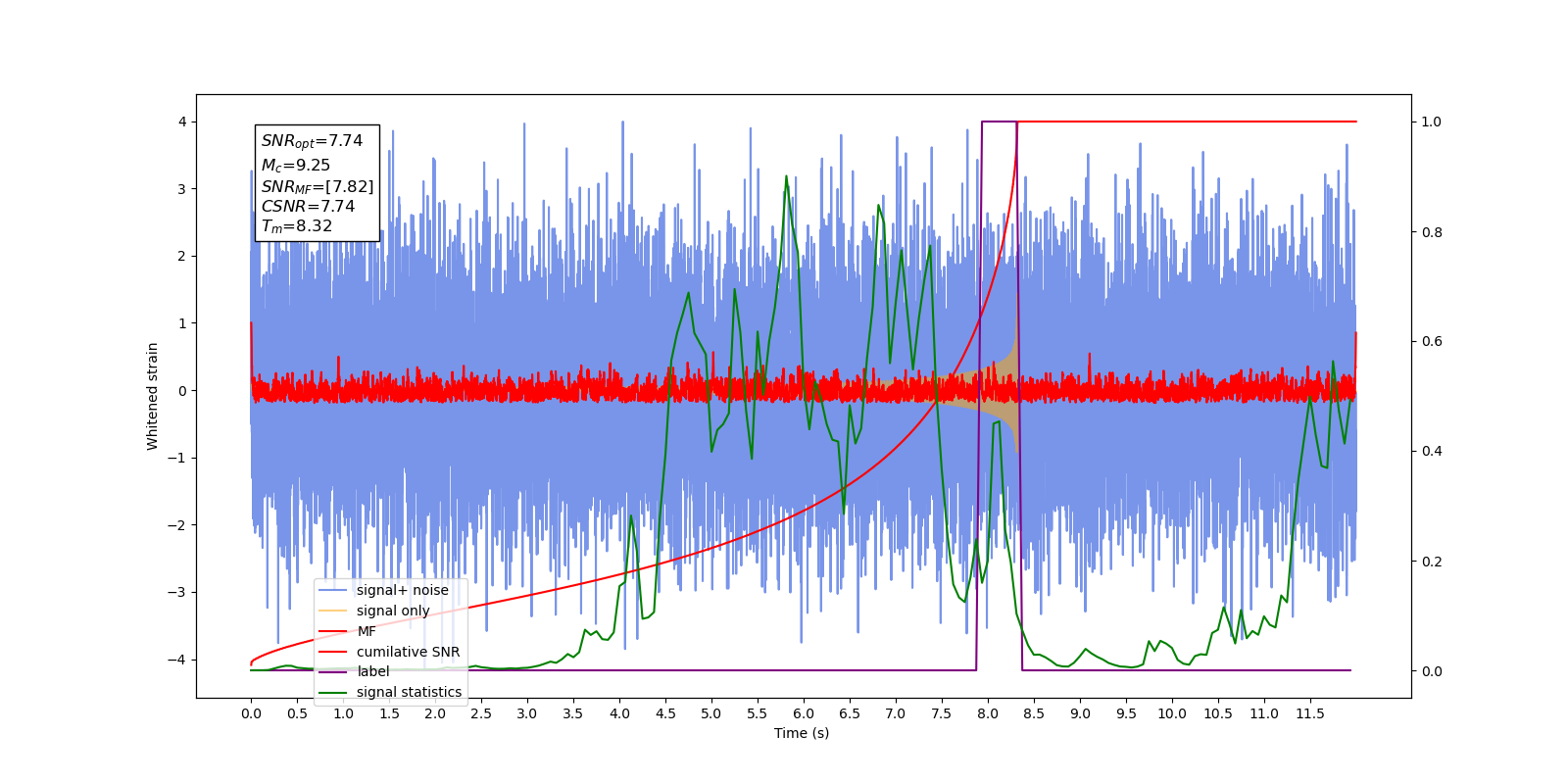Click the x-axis tick label 8.5
This screenshot has width=1568, height=784.
coord(1034,713)
